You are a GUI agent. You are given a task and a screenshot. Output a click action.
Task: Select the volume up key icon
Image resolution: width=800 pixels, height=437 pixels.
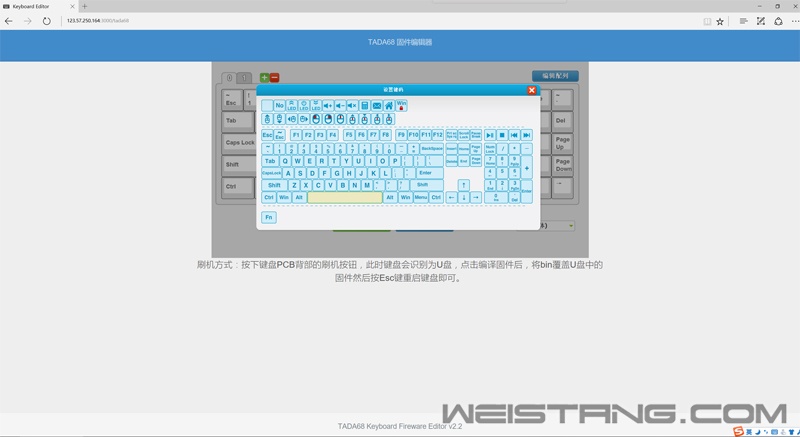pos(328,106)
